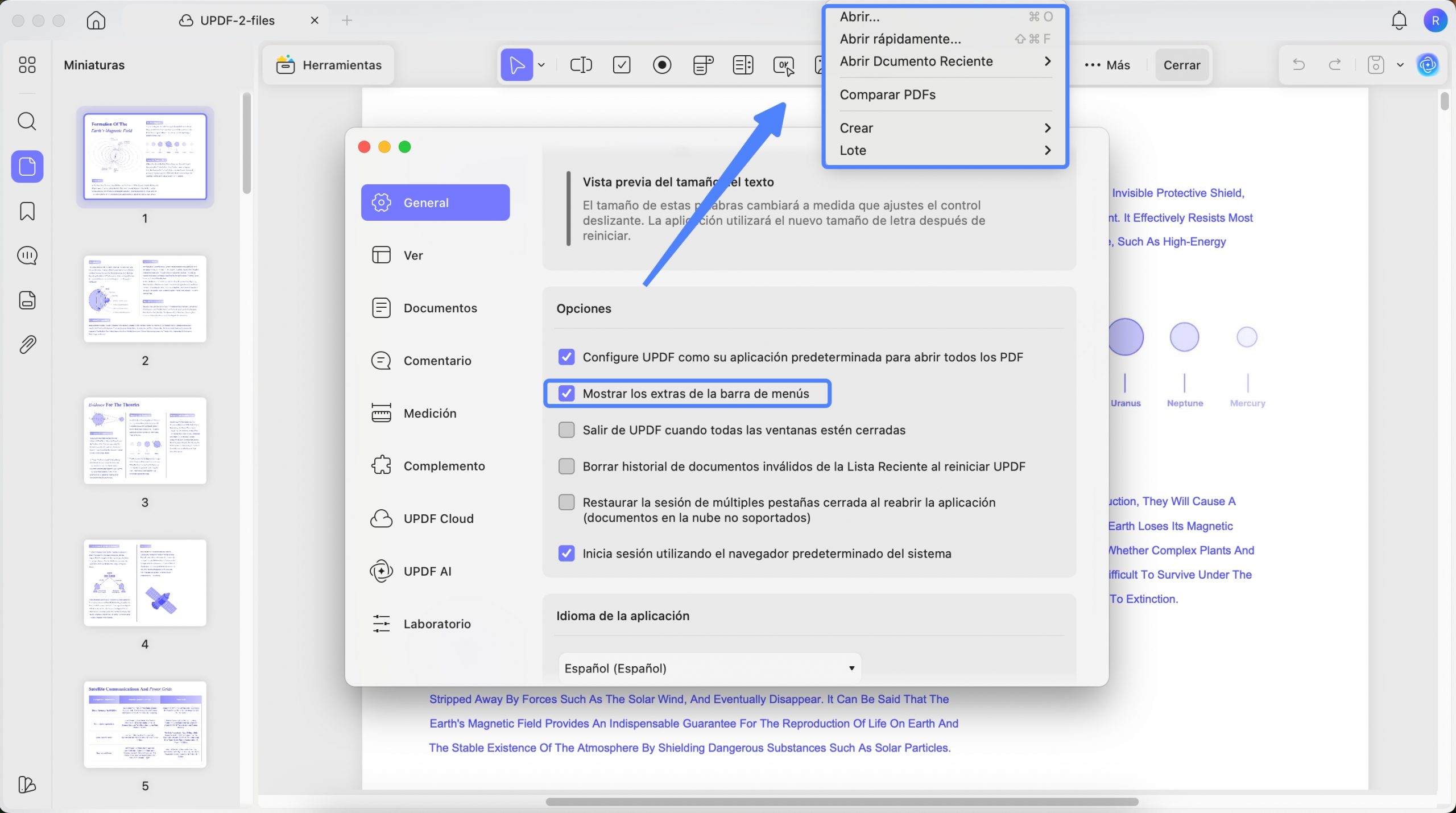This screenshot has width=1456, height=813.
Task: Switch to Comentario settings section
Action: tap(436, 360)
